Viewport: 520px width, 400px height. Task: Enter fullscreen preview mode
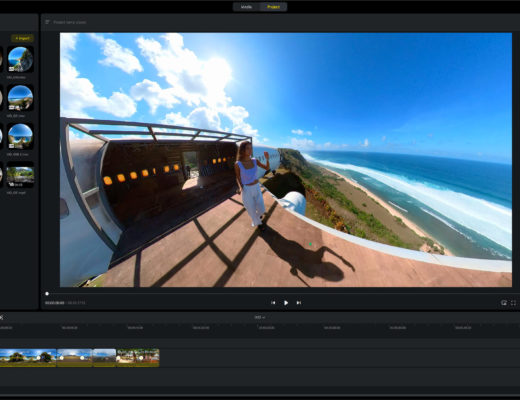pos(513,303)
